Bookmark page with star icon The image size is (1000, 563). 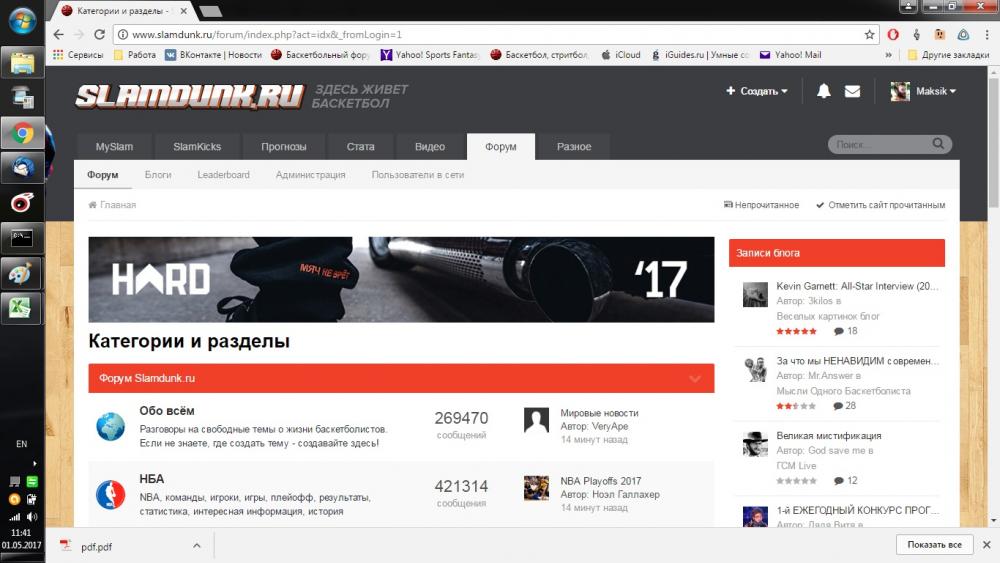(870, 34)
